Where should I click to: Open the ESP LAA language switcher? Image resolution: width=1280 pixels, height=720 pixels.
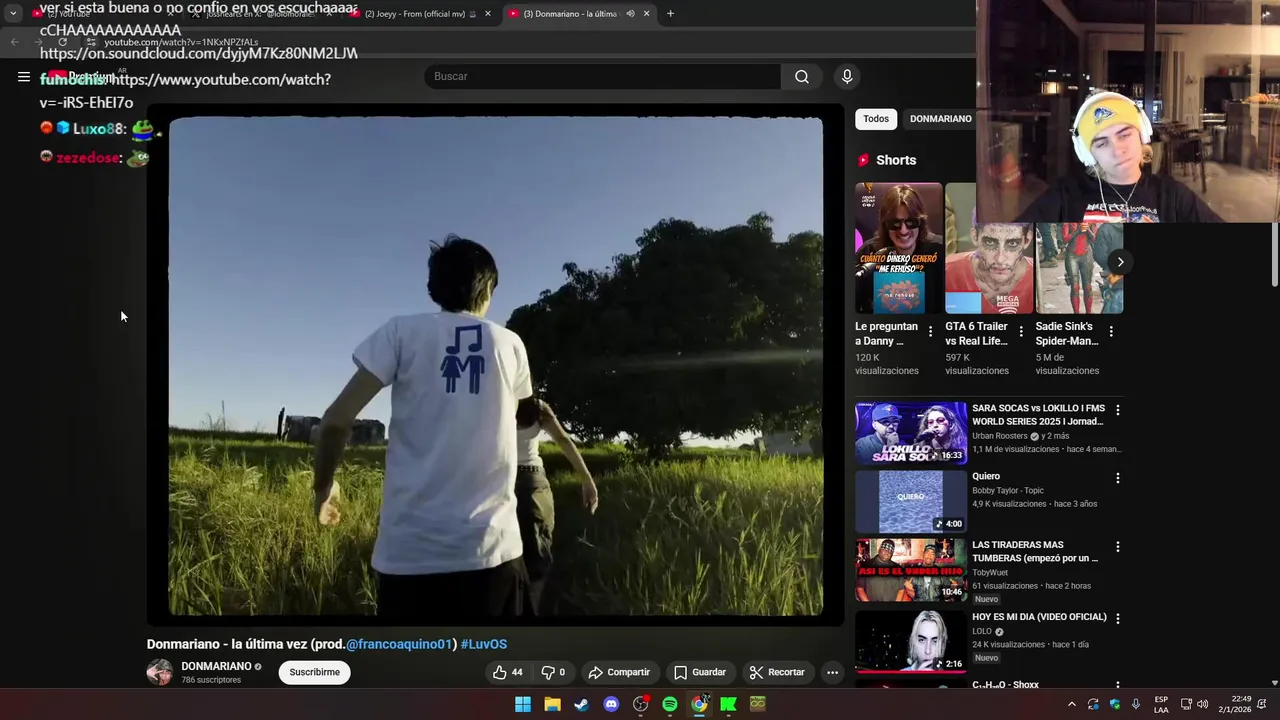point(1161,704)
